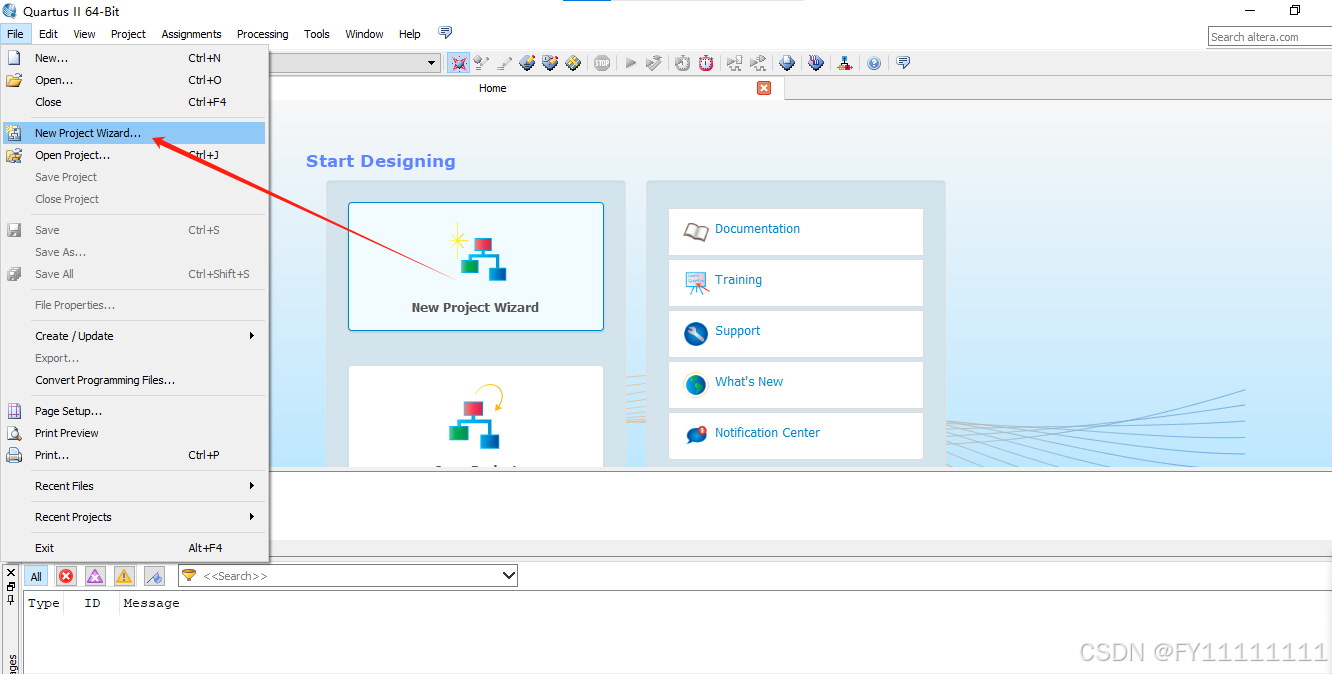Click the speech bubble icon in menu bar
This screenshot has height=674, width=1332.
click(x=445, y=33)
